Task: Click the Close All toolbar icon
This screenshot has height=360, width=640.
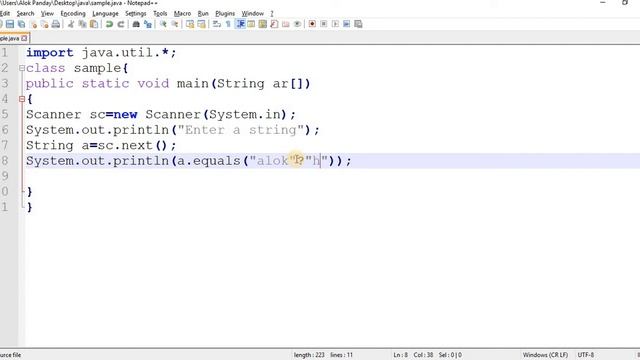Action: (44, 24)
